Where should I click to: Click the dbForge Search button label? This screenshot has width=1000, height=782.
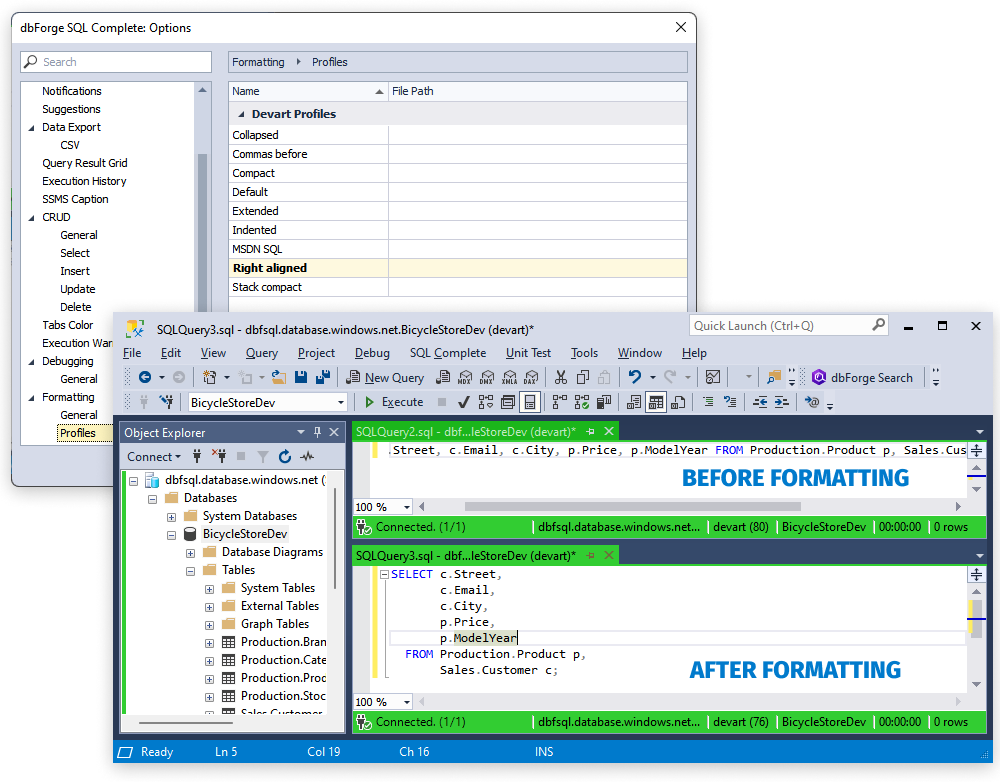872,378
